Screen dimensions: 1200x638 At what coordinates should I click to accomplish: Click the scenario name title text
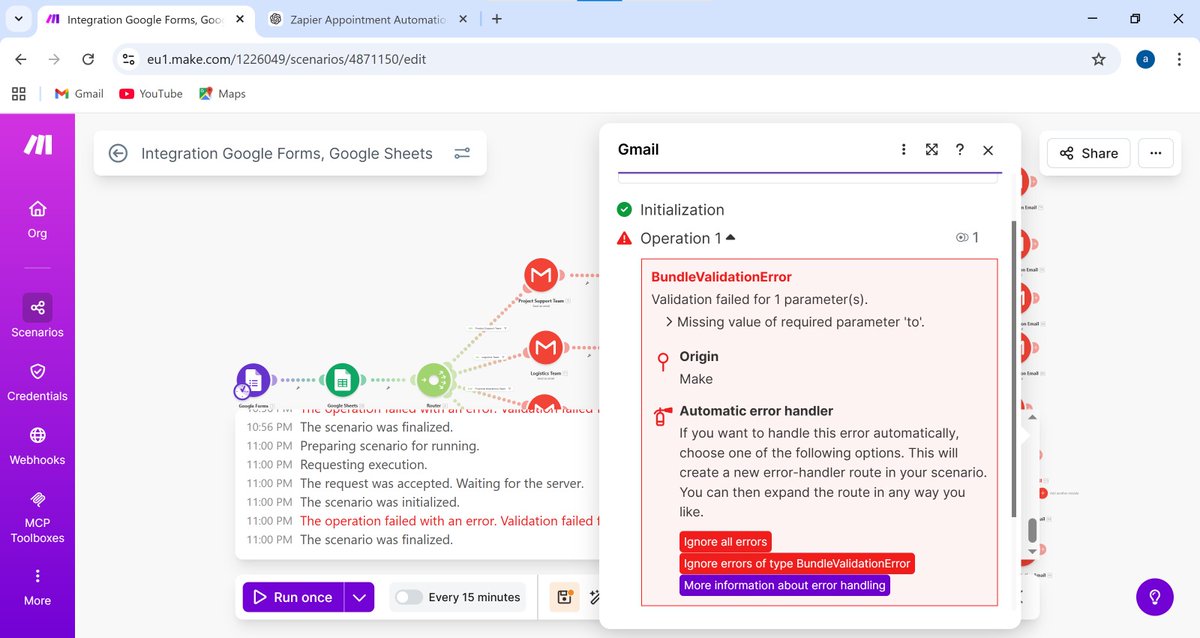click(x=287, y=153)
